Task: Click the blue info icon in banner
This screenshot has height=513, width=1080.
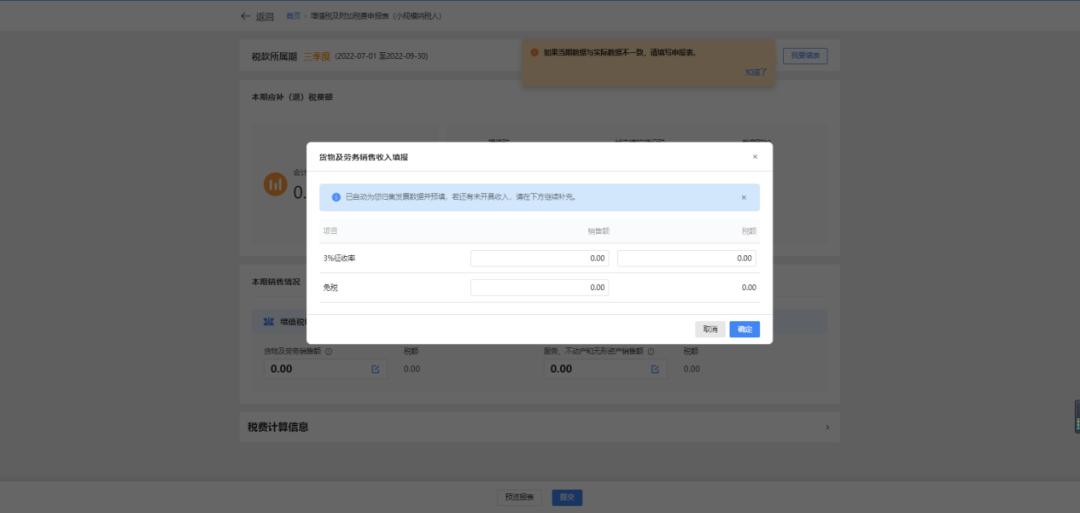Action: pyautogui.click(x=336, y=197)
